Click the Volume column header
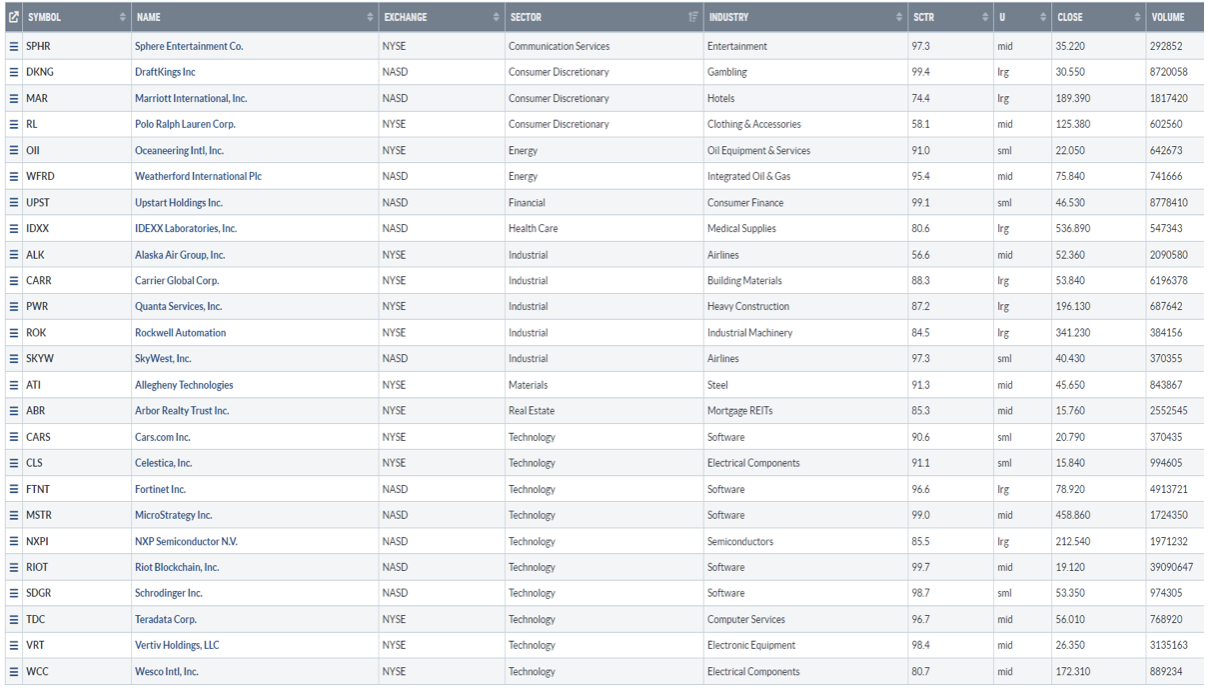Screen dimensions: 1208x690 [x=1168, y=17]
